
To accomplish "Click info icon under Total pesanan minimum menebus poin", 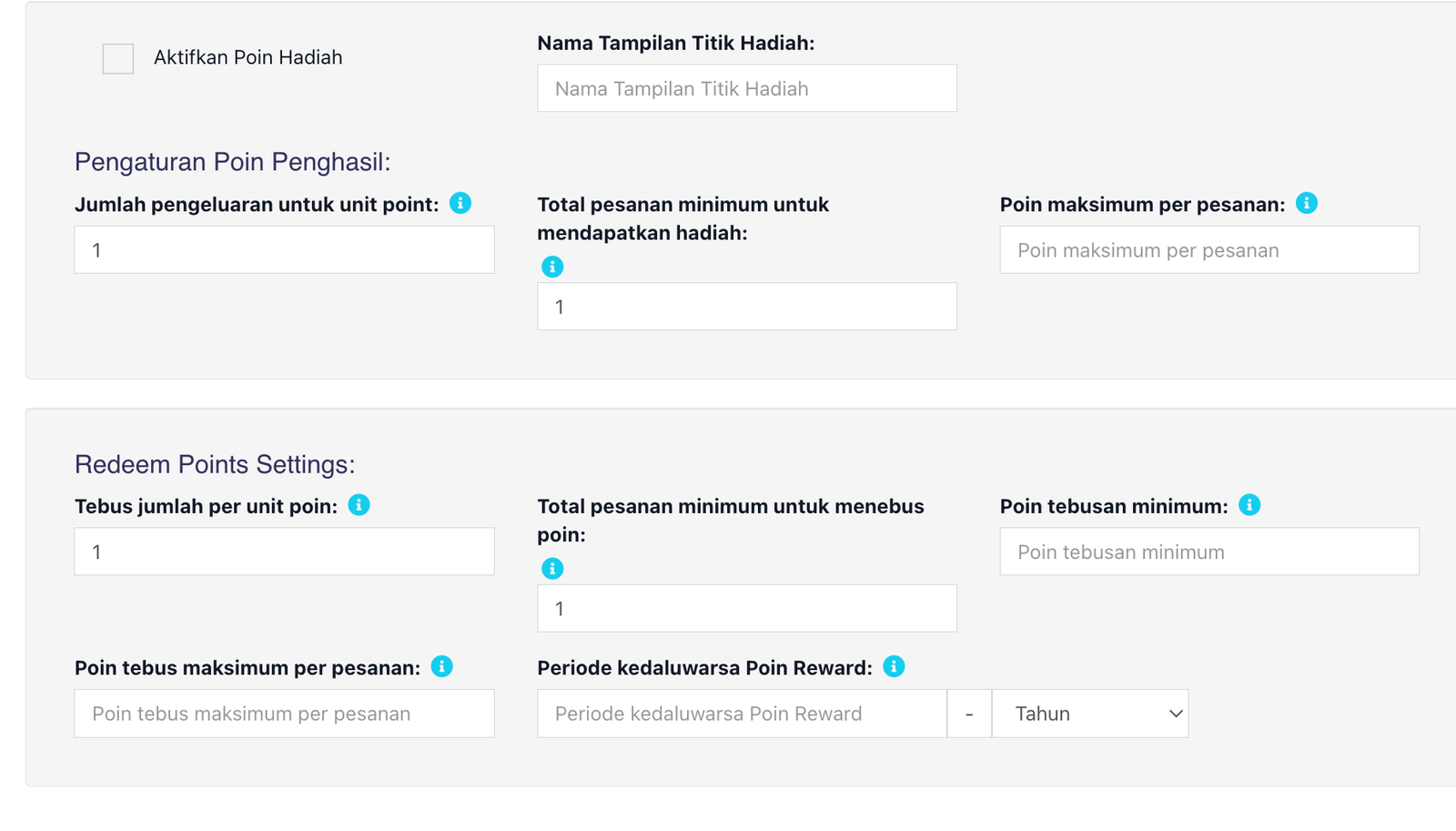I will coord(552,569).
